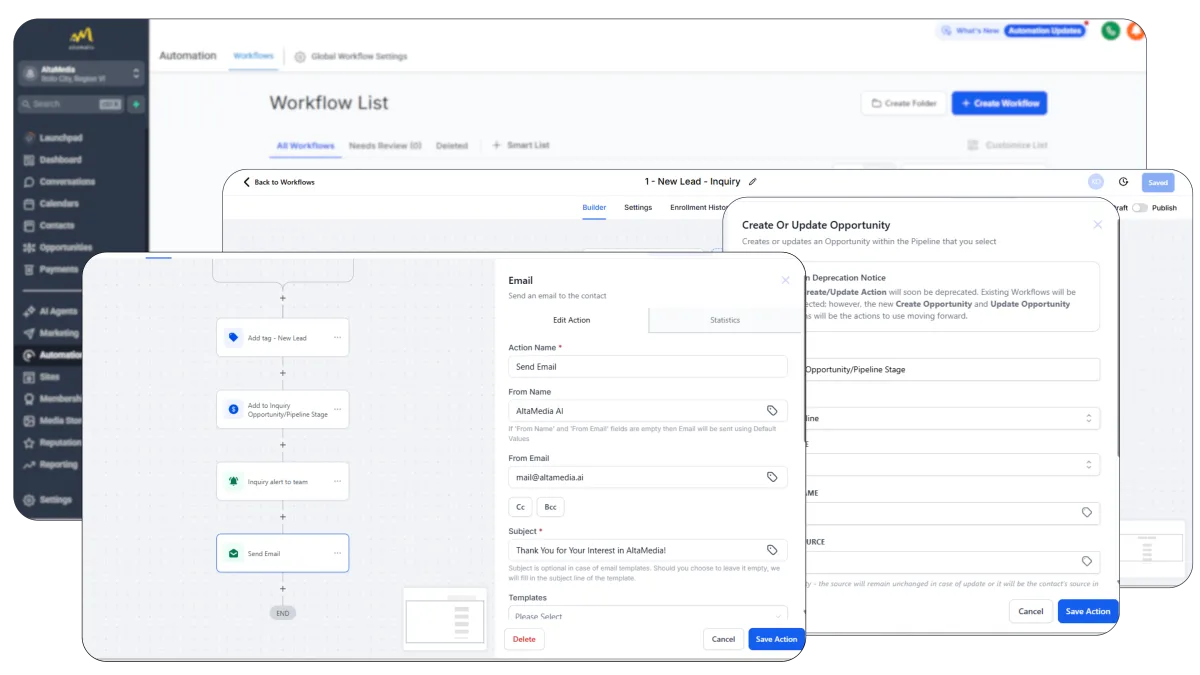Screen dimensions: 1200x675
Task: Open Conversations chat icon in sidebar
Action: click(30, 182)
